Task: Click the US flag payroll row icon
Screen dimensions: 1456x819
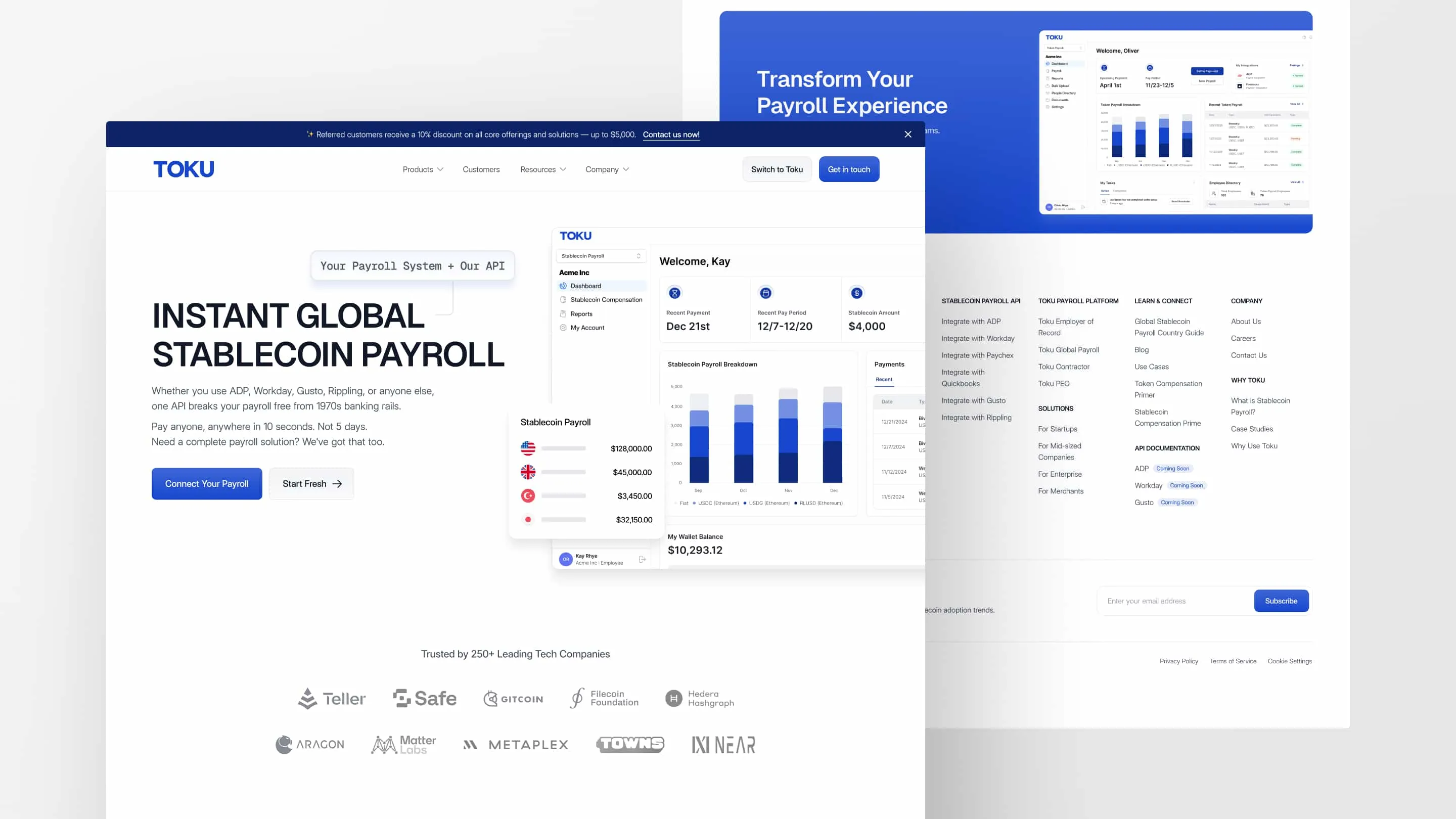Action: (x=528, y=448)
